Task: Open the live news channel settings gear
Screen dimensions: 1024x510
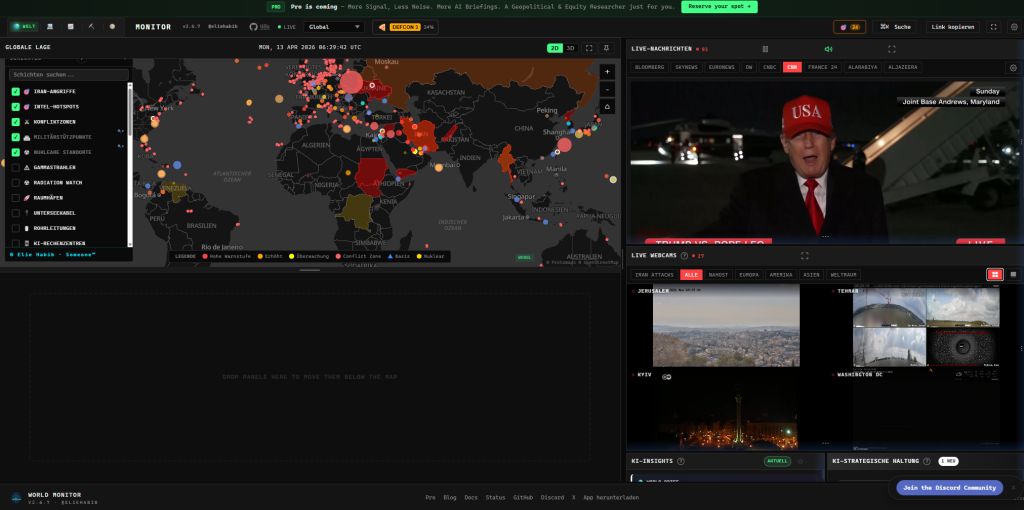Action: [1012, 67]
